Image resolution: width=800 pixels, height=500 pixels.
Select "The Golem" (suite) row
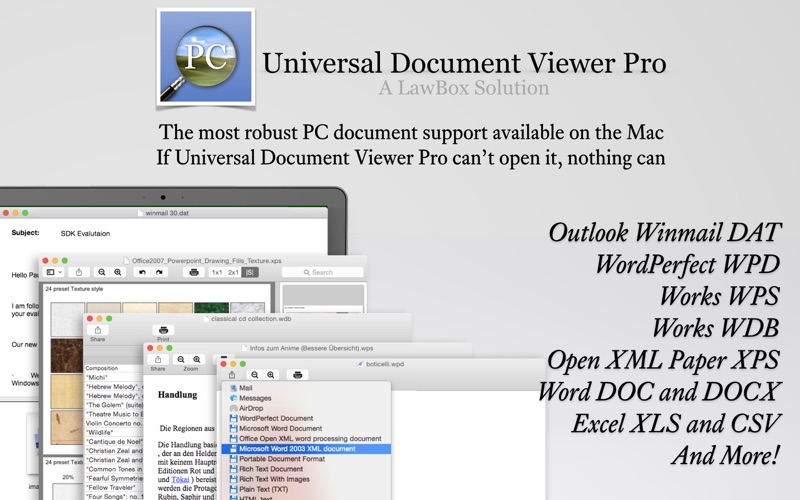[x=114, y=405]
